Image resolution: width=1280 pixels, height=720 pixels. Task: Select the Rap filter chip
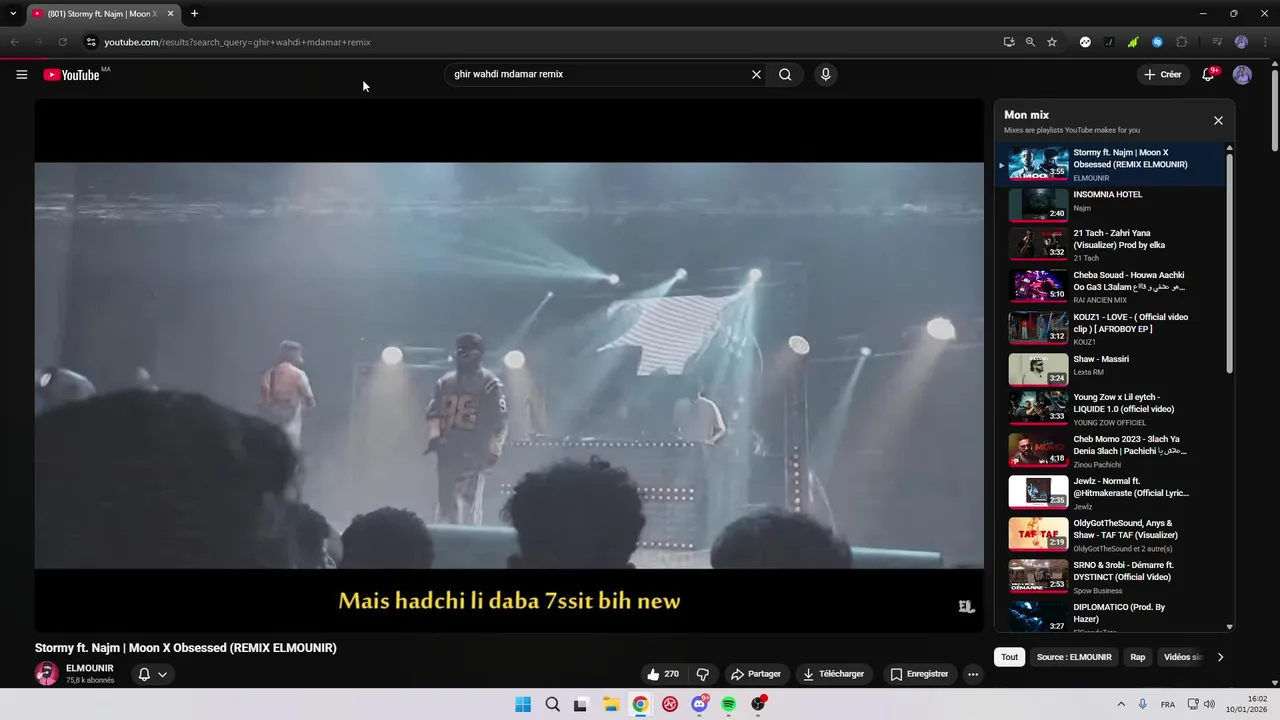1138,657
